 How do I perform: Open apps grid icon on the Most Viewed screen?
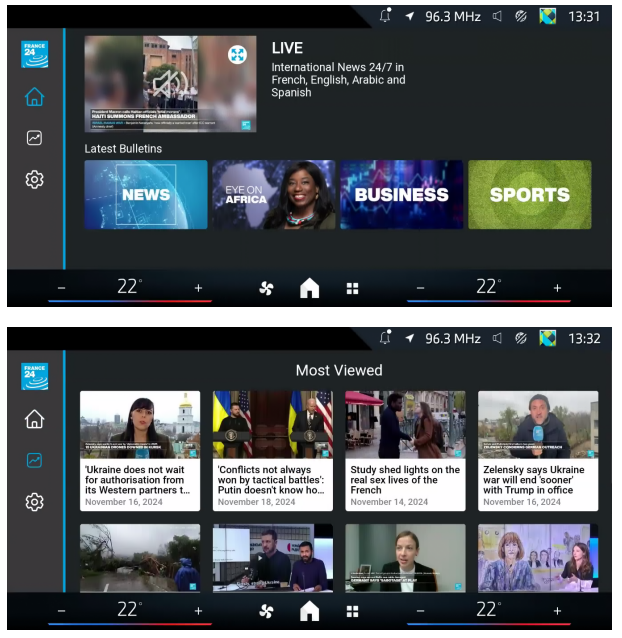tap(352, 610)
